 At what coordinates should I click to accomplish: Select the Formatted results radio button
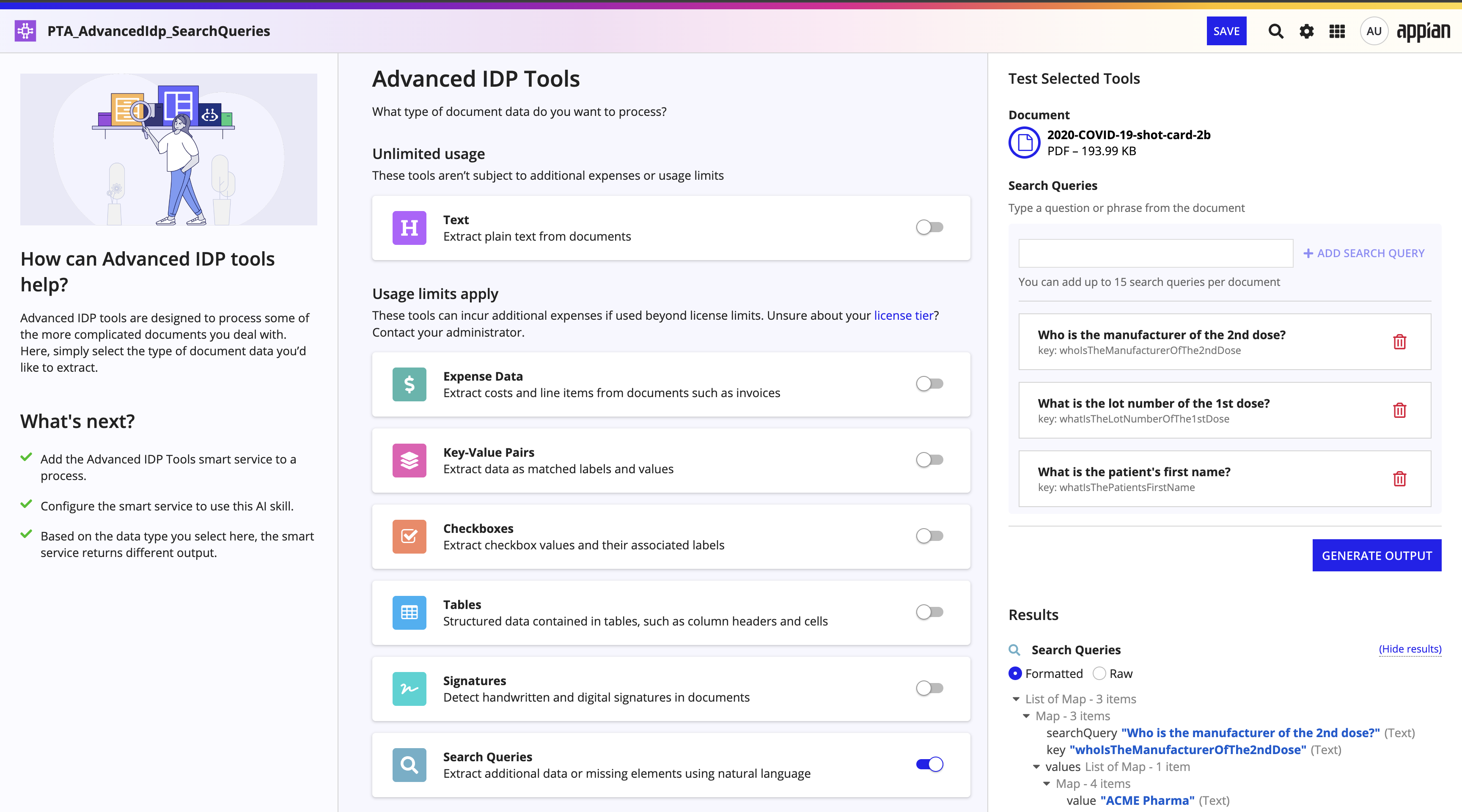pyautogui.click(x=1015, y=674)
